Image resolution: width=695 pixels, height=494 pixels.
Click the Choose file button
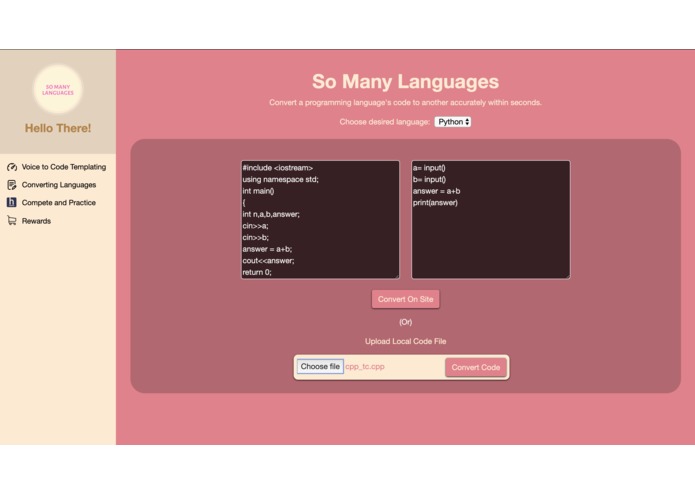click(x=320, y=366)
